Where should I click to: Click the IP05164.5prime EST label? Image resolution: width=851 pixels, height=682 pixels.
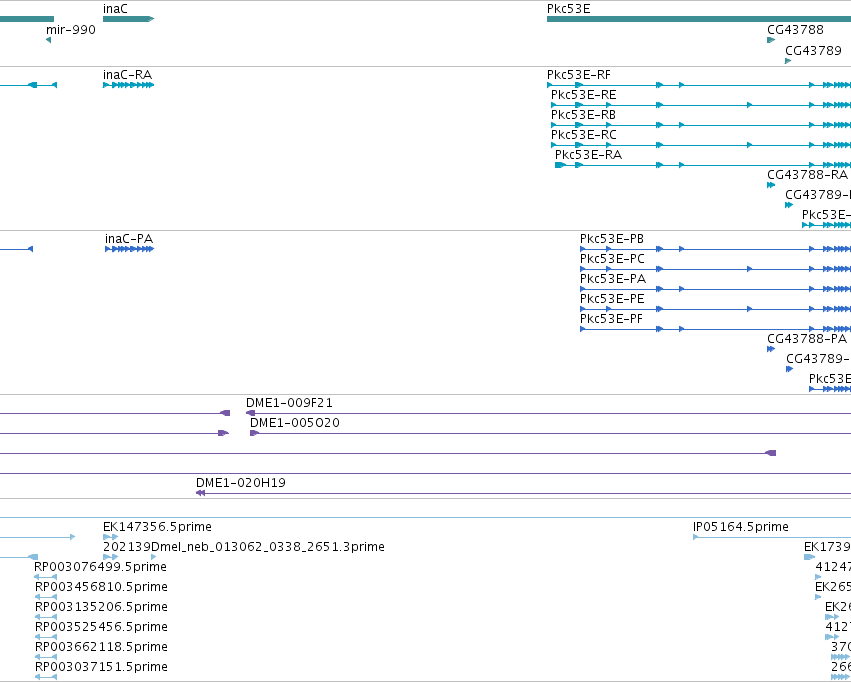pos(741,527)
